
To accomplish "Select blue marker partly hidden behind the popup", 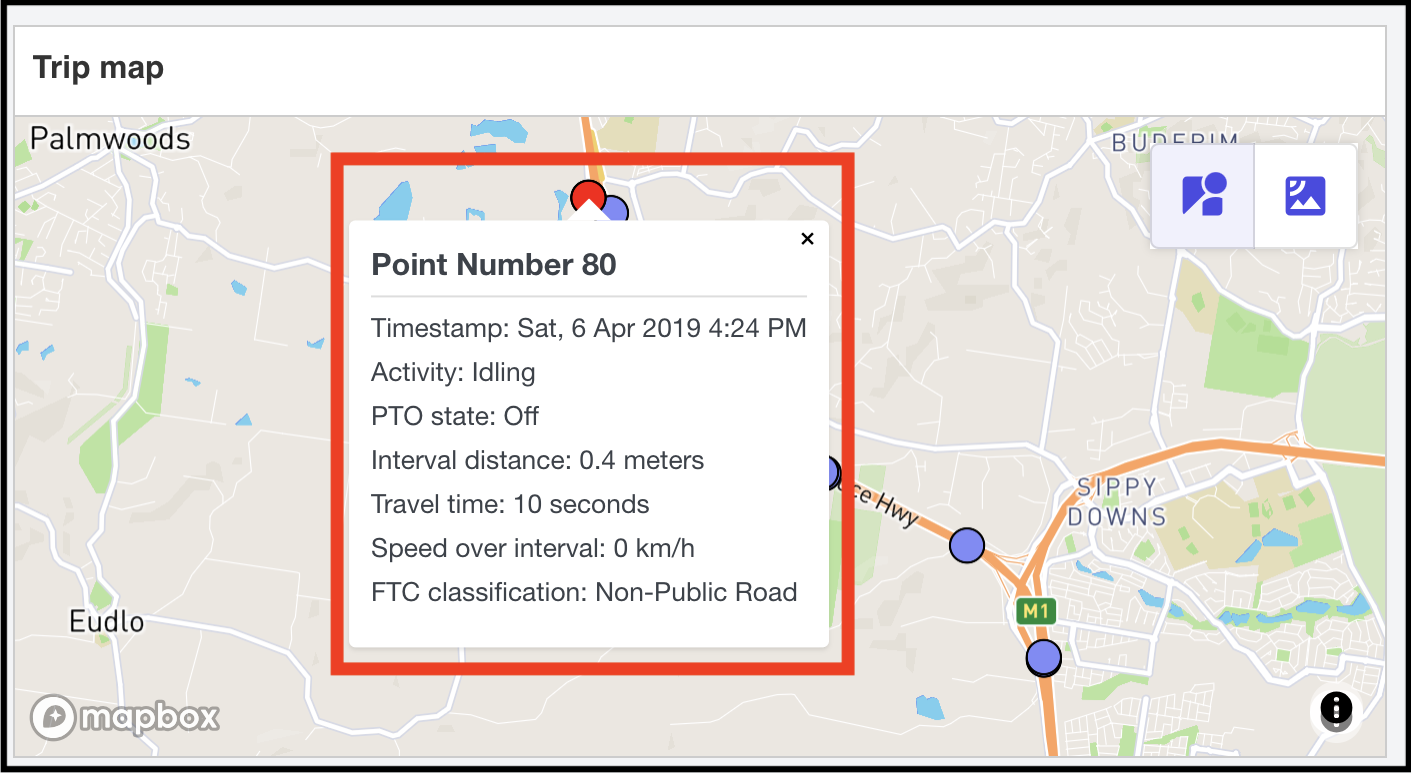I will pos(829,472).
